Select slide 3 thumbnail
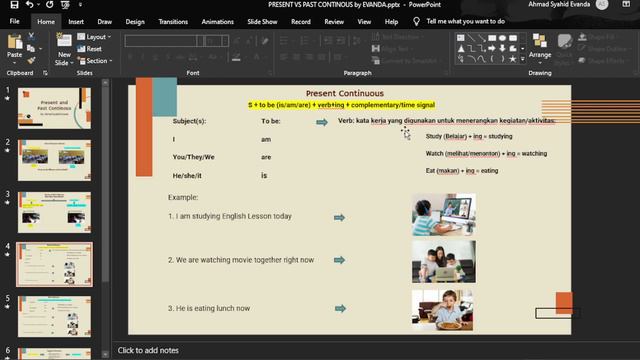The width and height of the screenshot is (640, 360). coord(54,212)
